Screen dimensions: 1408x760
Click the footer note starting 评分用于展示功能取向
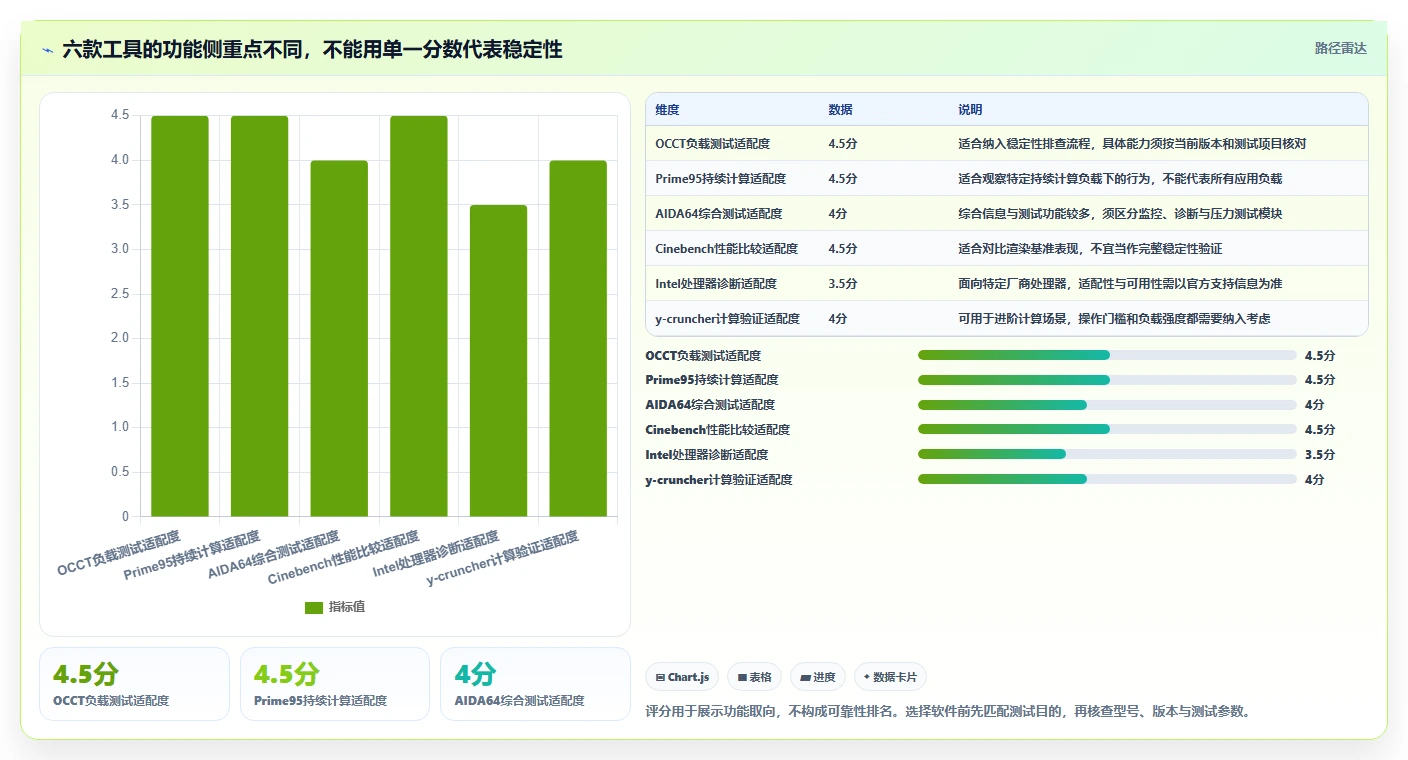tap(949, 712)
